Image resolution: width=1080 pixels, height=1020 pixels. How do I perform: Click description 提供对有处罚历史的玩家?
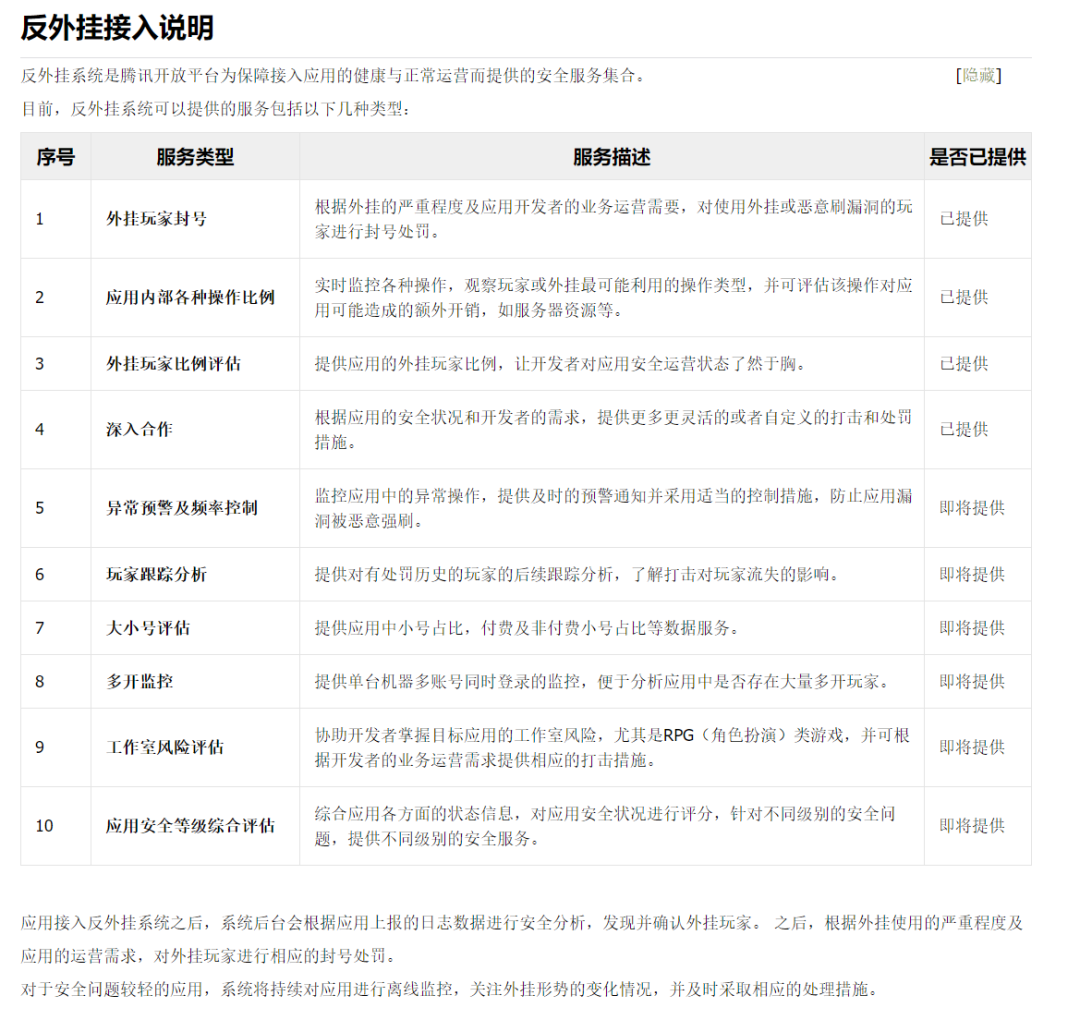[x=577, y=574]
